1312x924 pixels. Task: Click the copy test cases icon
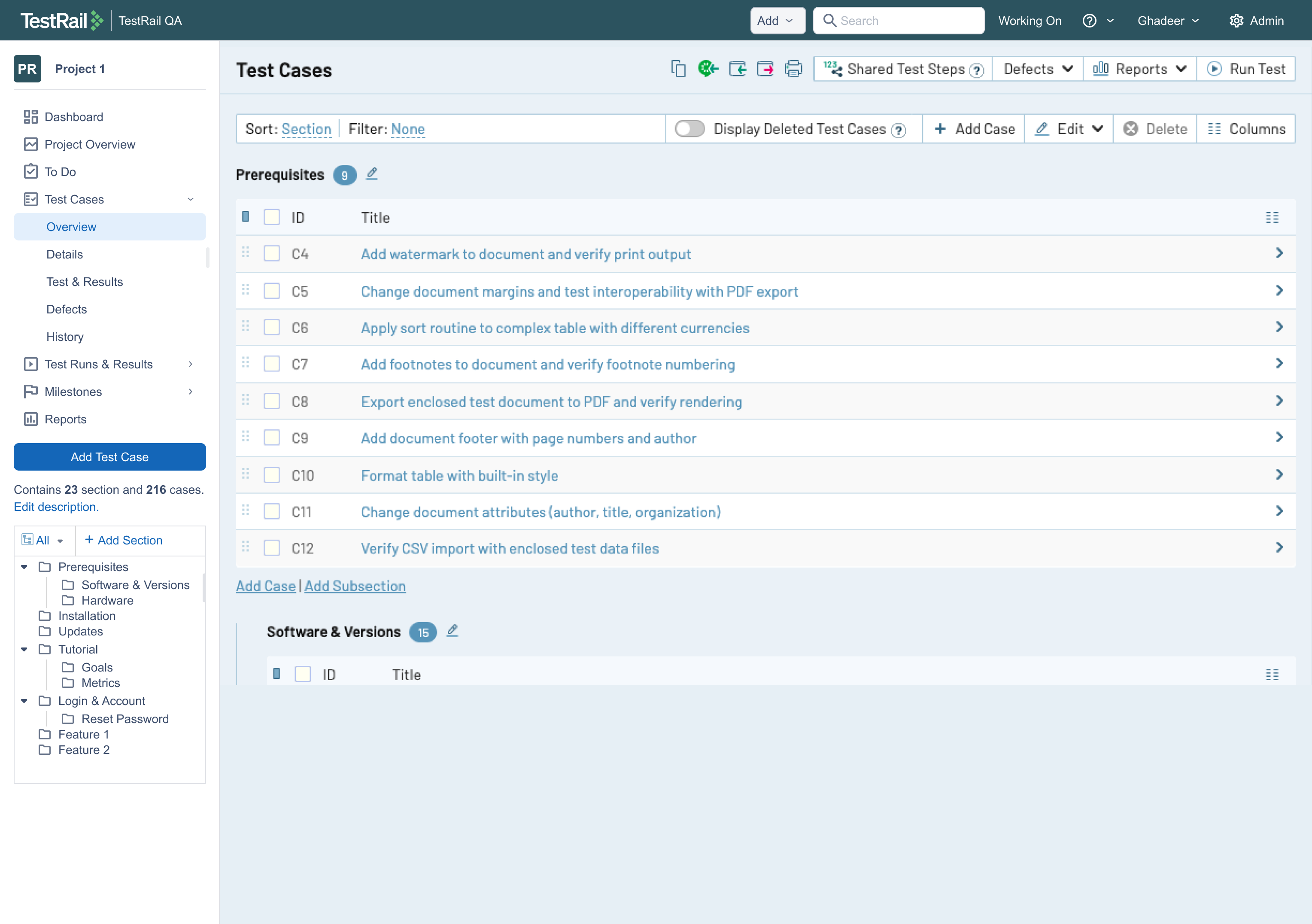point(678,69)
